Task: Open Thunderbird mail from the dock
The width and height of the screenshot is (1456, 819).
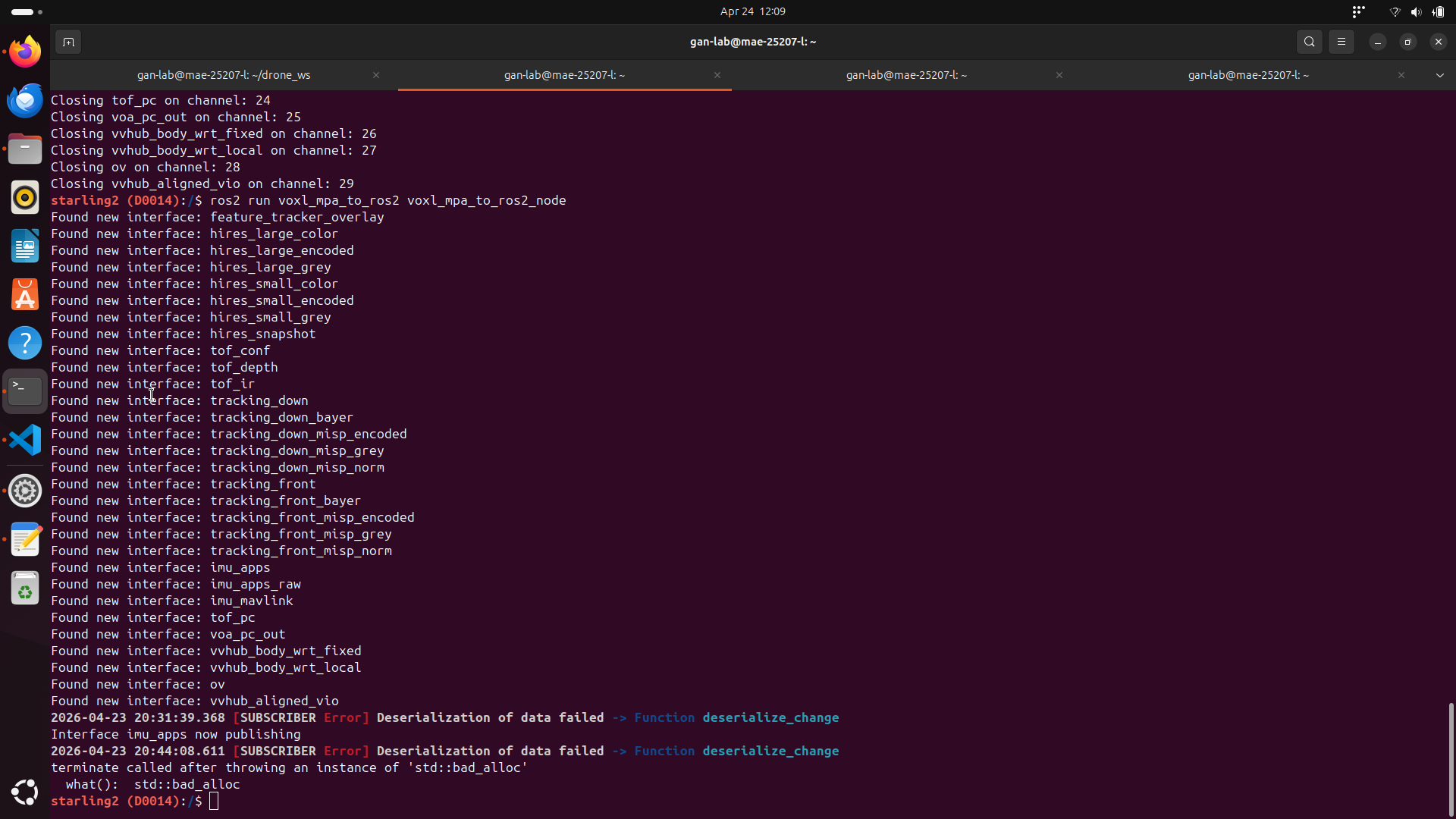Action: pyautogui.click(x=25, y=100)
